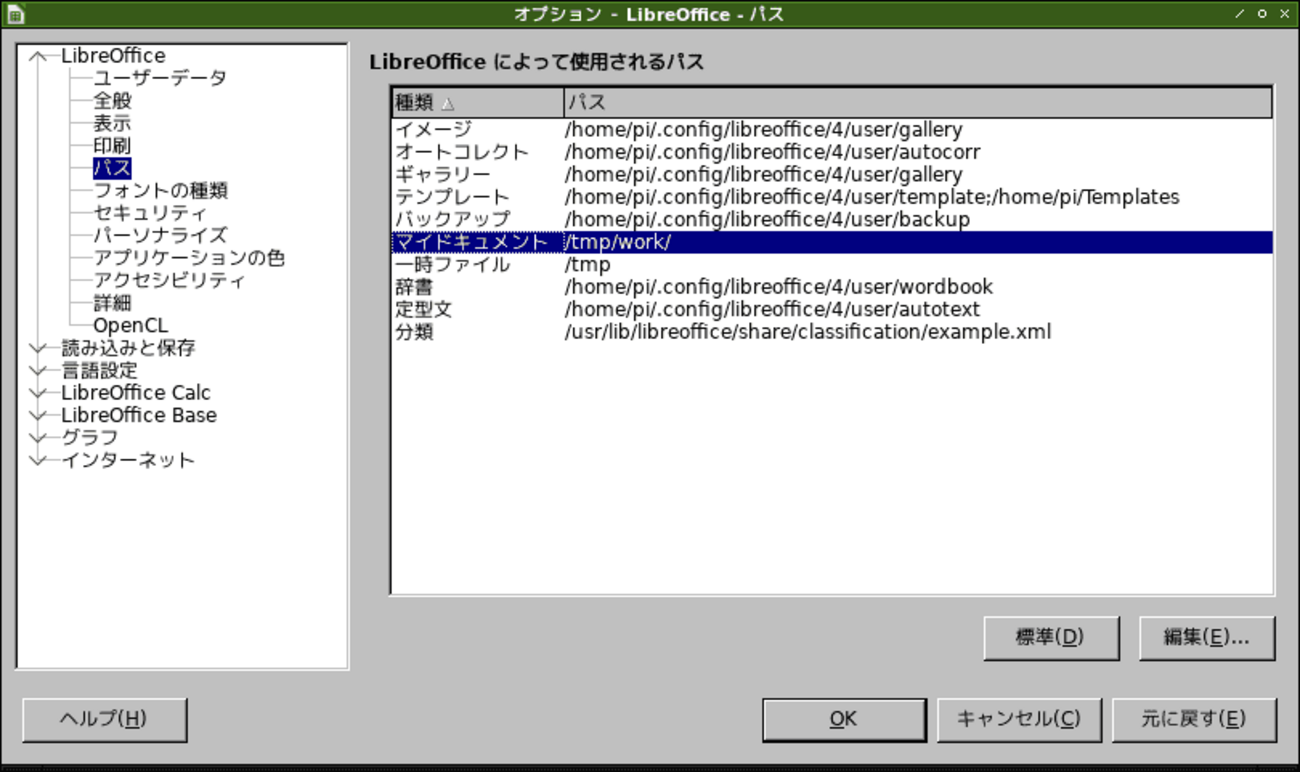The height and width of the screenshot is (772, 1300).
Task: Select the highlighted パス tree item
Action: (112, 168)
